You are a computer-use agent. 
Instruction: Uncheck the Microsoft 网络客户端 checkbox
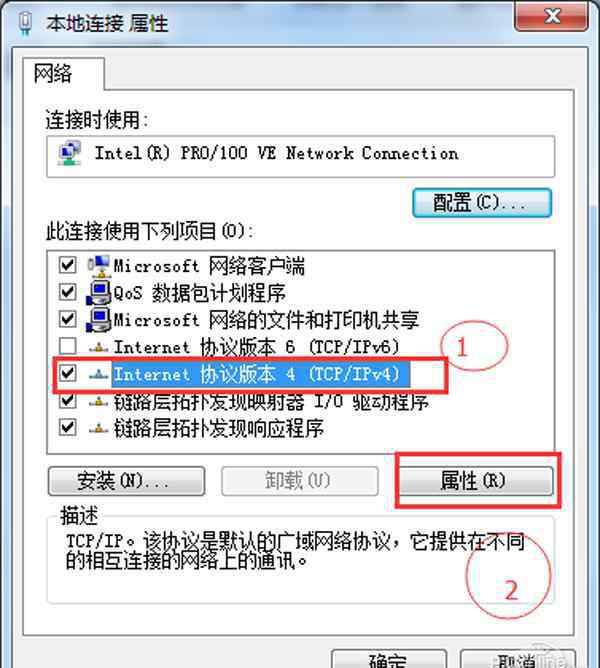tap(68, 265)
